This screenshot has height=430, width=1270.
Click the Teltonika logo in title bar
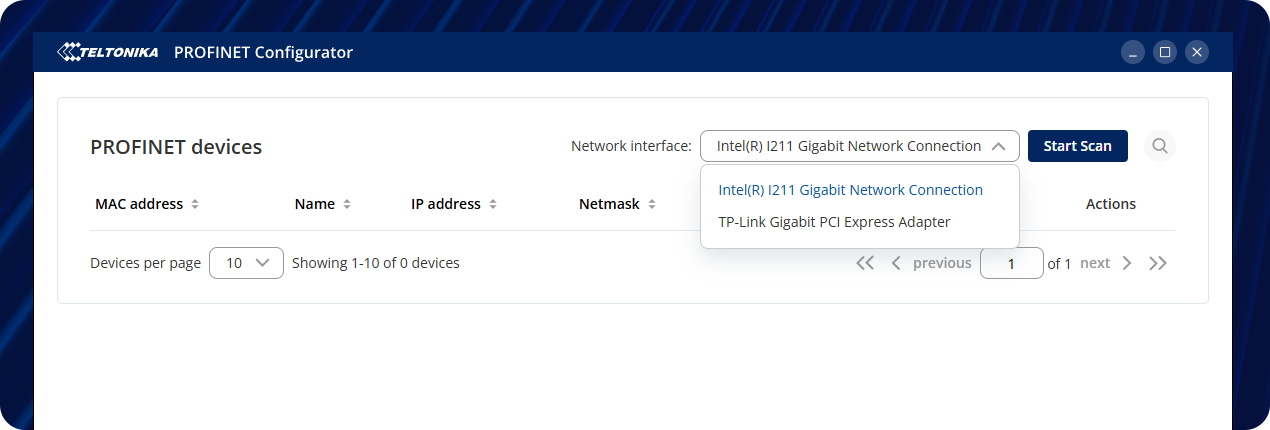pos(109,52)
